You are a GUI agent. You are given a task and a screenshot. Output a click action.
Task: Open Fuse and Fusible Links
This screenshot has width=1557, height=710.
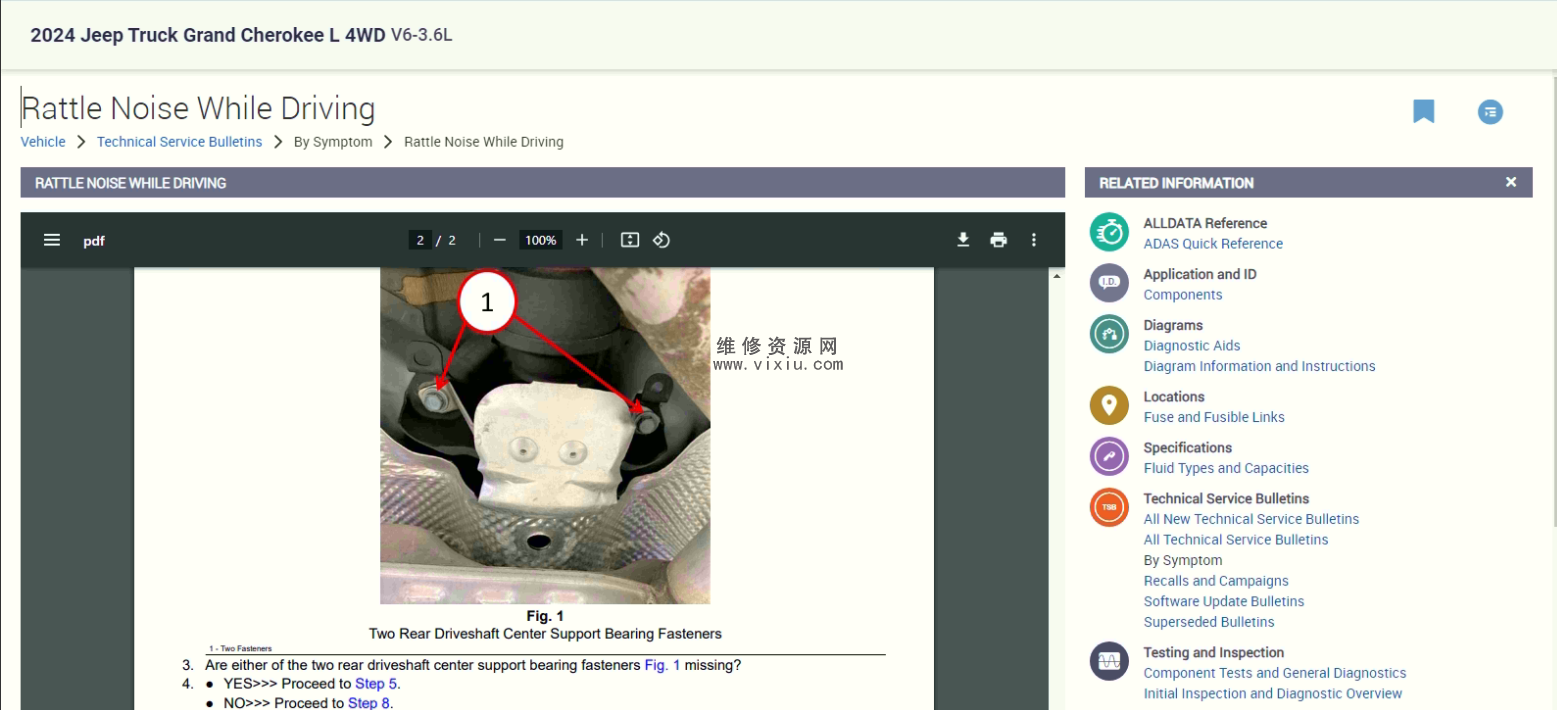pyautogui.click(x=1214, y=417)
